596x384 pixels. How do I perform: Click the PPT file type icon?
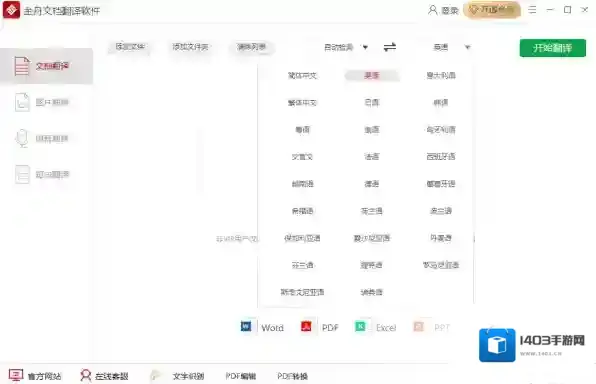pyautogui.click(x=418, y=327)
